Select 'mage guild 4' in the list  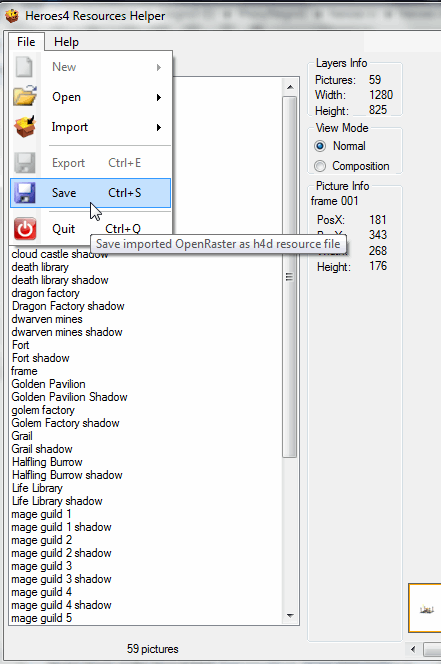click(42, 592)
